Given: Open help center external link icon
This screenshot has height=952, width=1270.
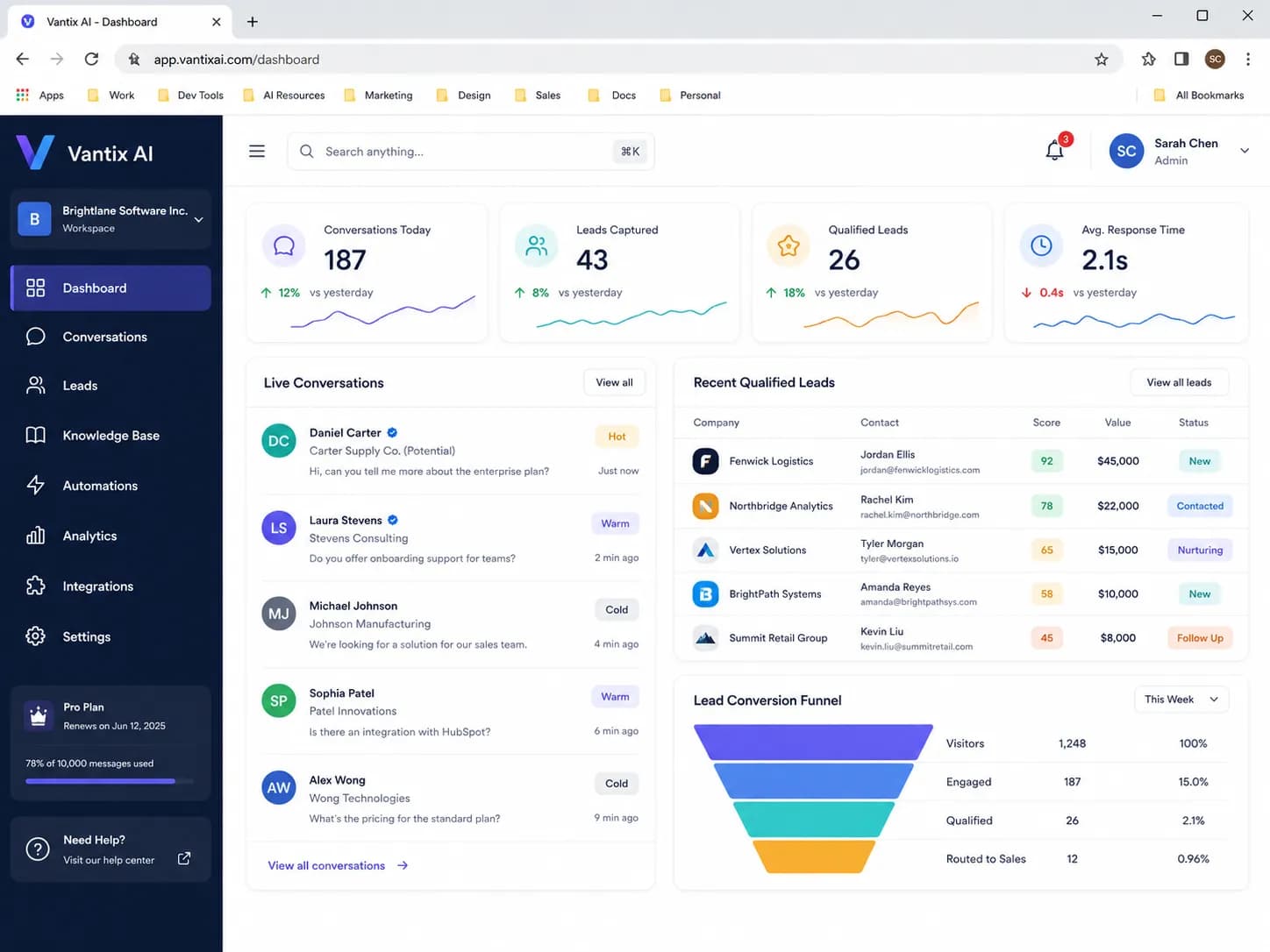Looking at the screenshot, I should 184,858.
